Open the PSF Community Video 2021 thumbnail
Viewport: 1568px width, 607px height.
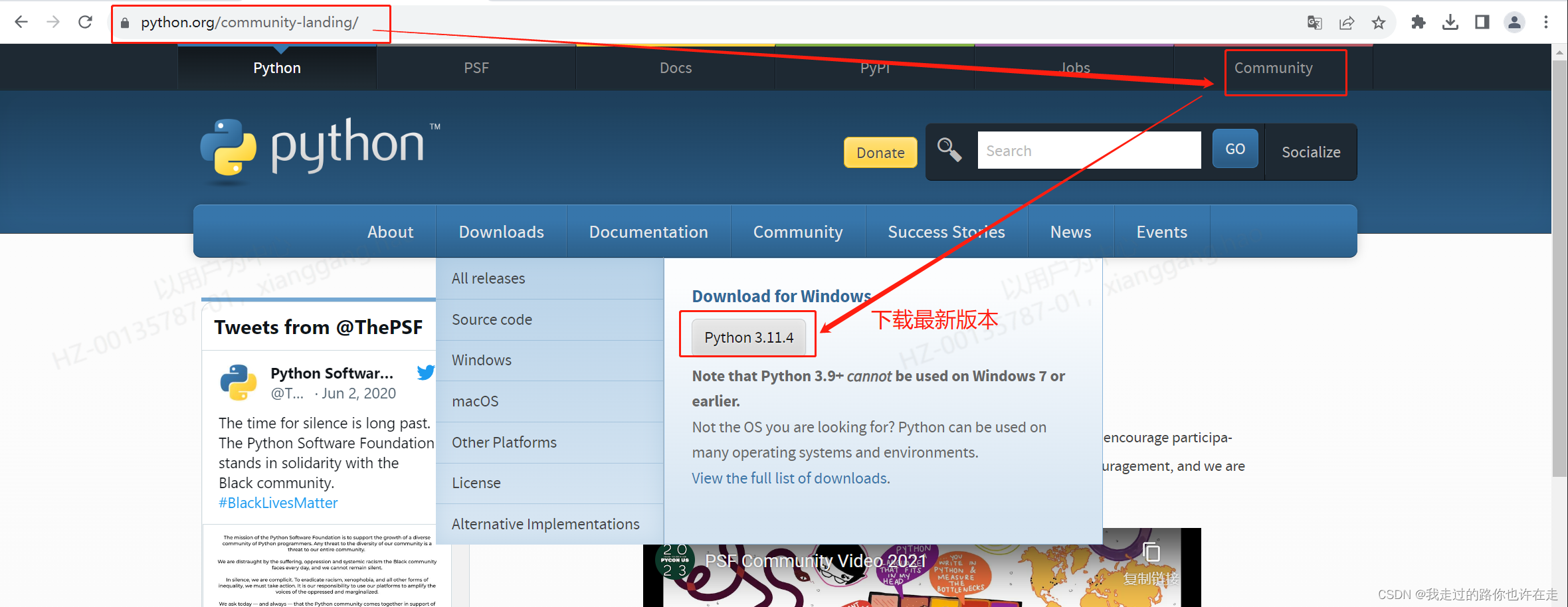coord(922,568)
